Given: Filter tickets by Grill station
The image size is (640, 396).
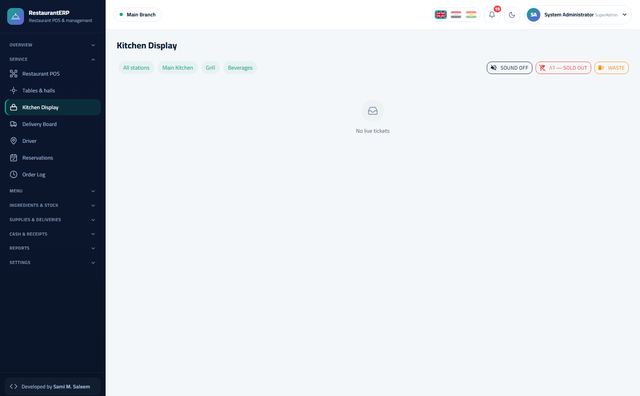Looking at the screenshot, I should tap(210, 68).
